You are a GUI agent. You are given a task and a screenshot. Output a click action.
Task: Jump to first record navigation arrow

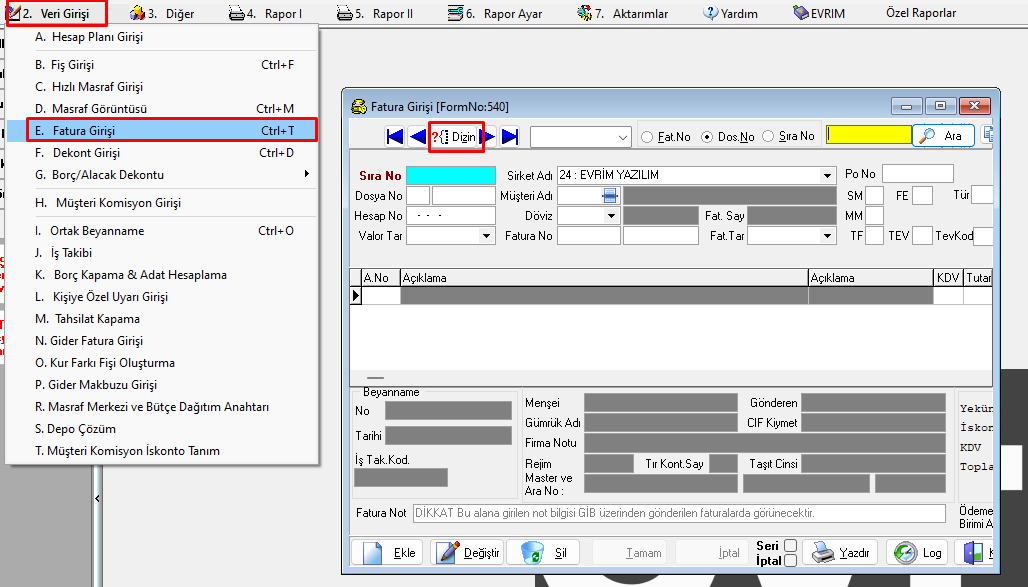[x=395, y=136]
